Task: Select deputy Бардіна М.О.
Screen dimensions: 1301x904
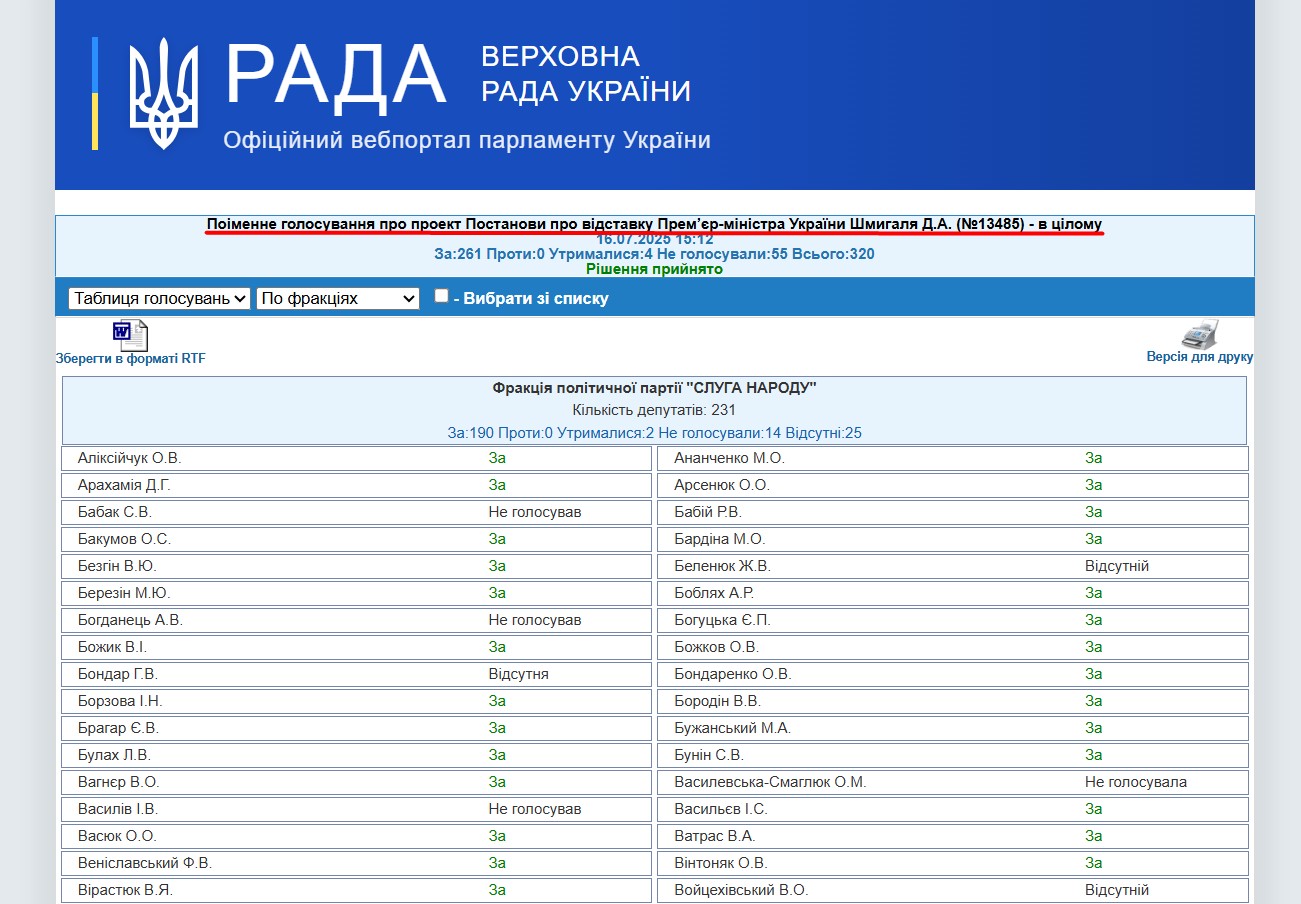Action: click(720, 539)
